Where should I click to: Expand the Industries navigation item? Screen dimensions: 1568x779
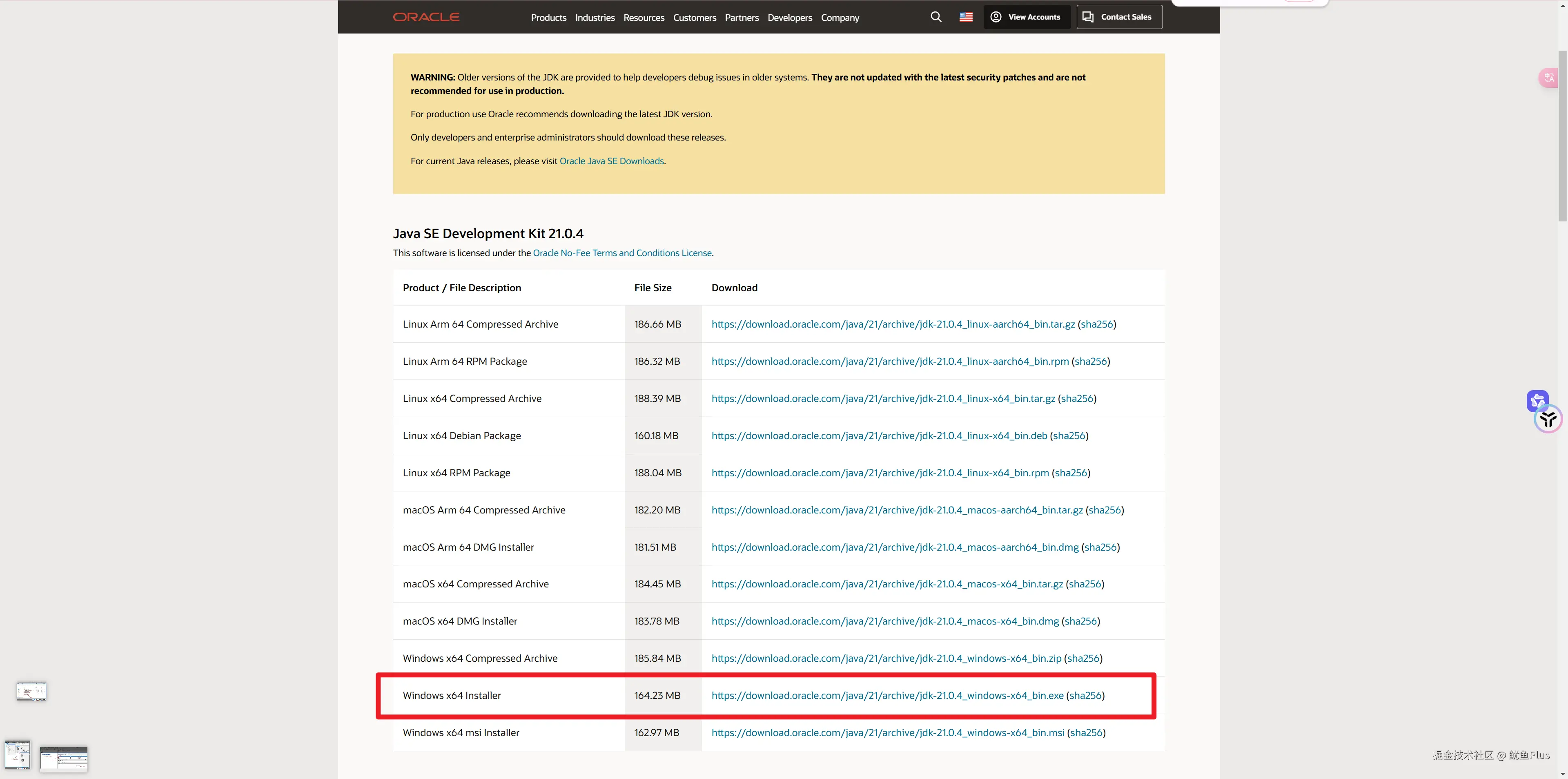(595, 18)
